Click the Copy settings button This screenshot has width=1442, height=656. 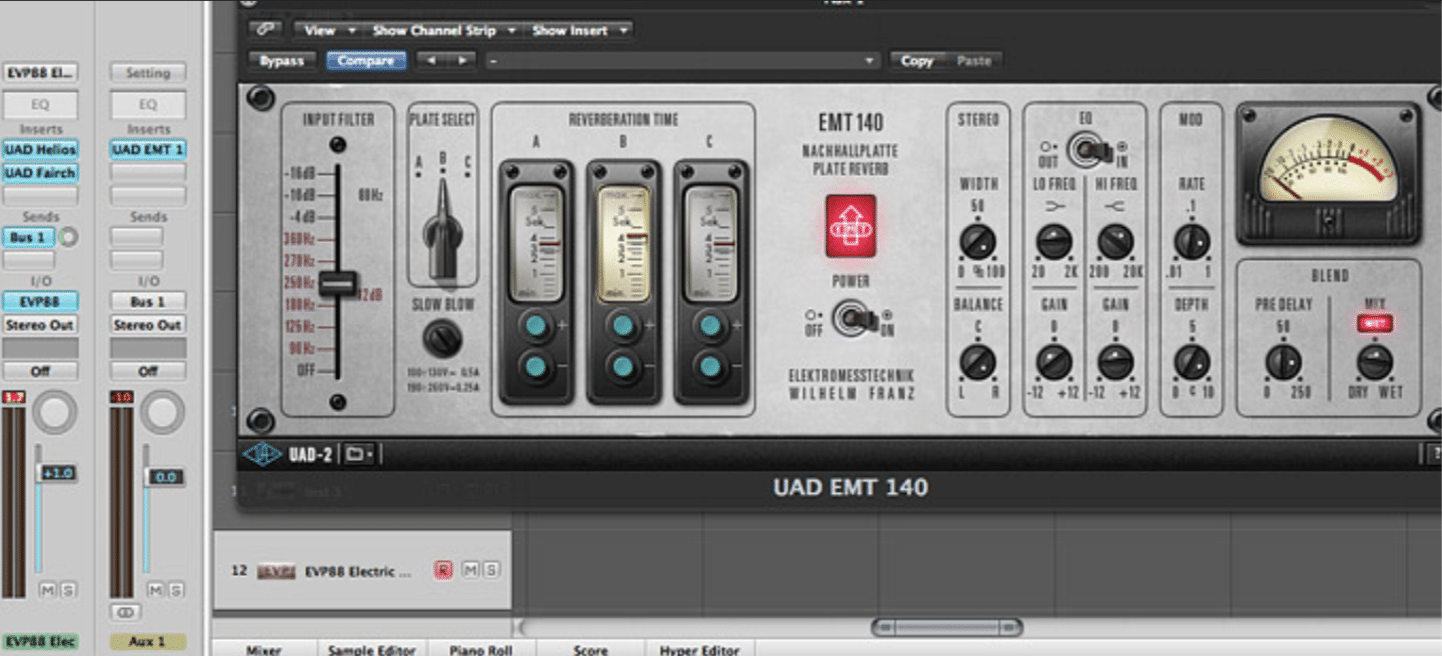(917, 61)
